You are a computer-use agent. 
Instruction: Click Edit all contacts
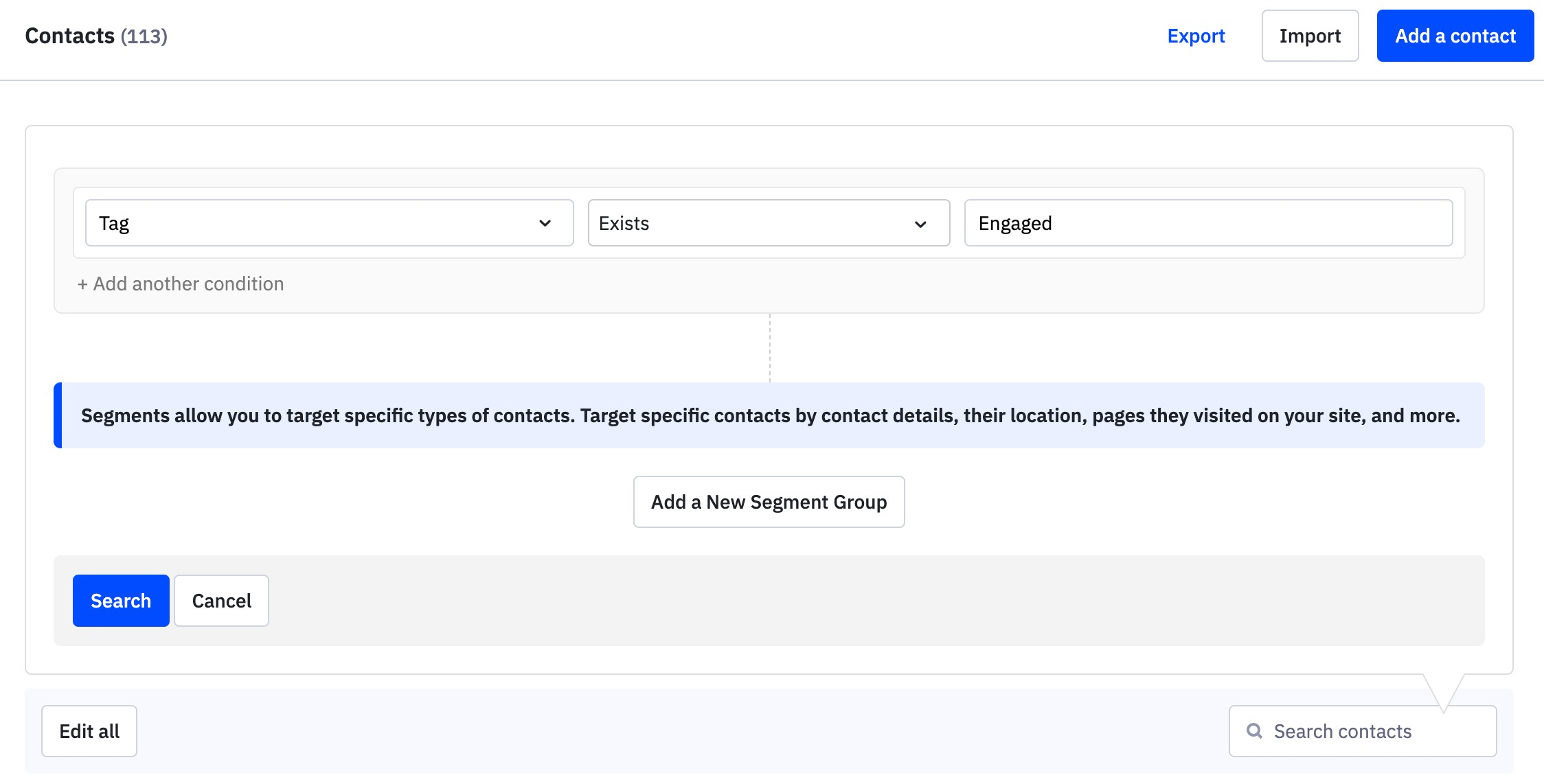pos(89,731)
